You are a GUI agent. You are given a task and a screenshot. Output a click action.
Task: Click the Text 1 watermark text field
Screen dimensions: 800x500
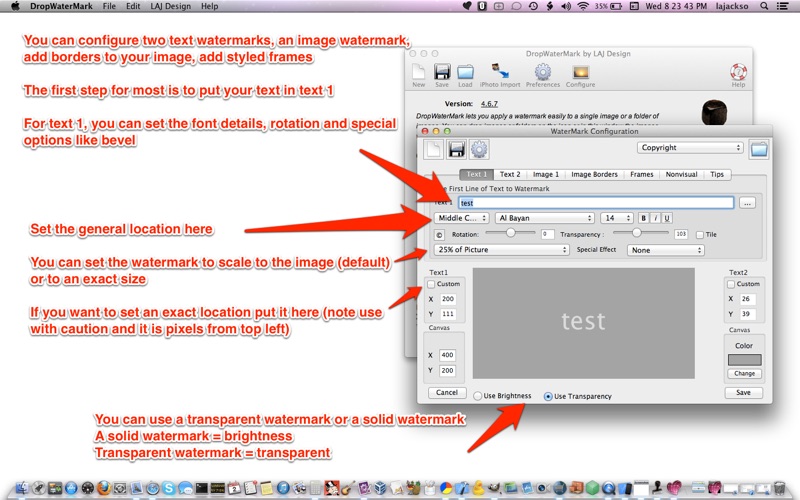(x=596, y=203)
